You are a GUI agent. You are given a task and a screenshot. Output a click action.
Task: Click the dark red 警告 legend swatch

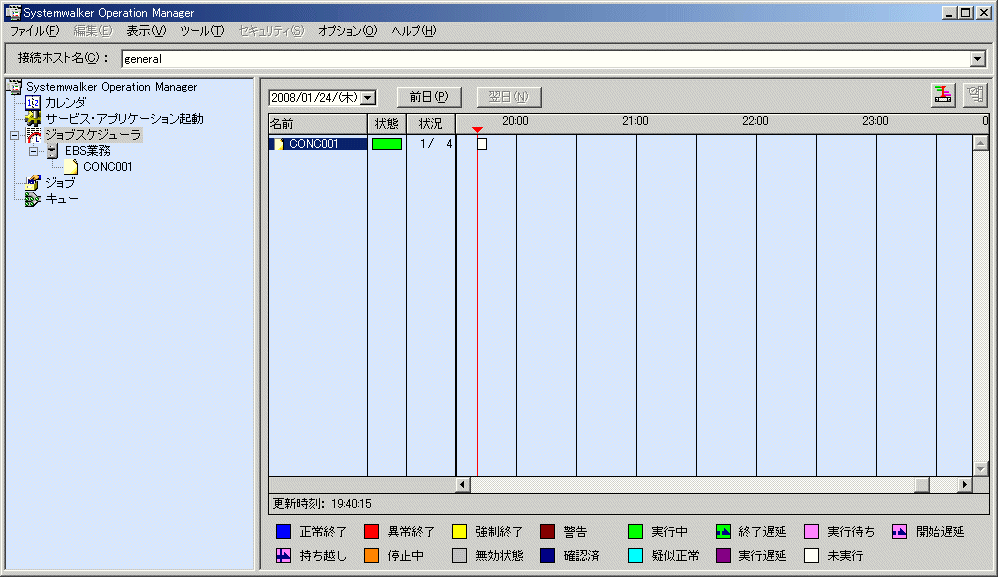pos(547,531)
